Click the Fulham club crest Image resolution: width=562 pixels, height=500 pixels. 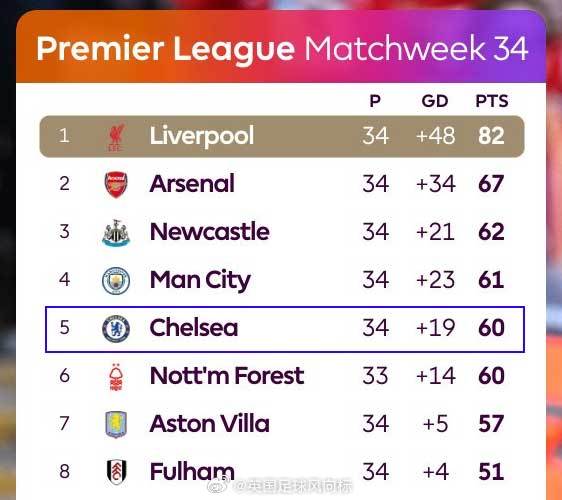pos(116,472)
